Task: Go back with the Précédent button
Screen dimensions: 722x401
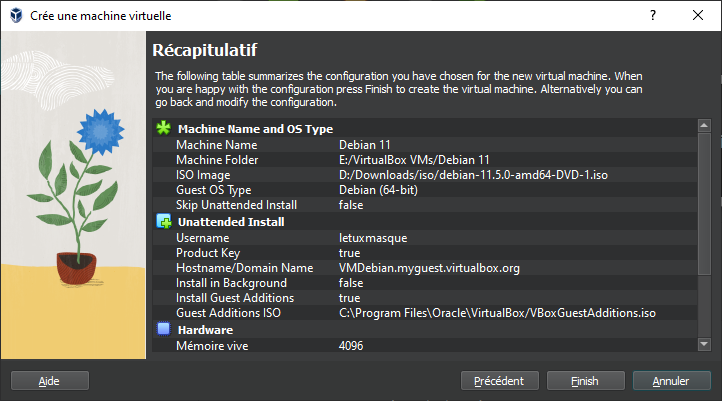Action: 500,381
